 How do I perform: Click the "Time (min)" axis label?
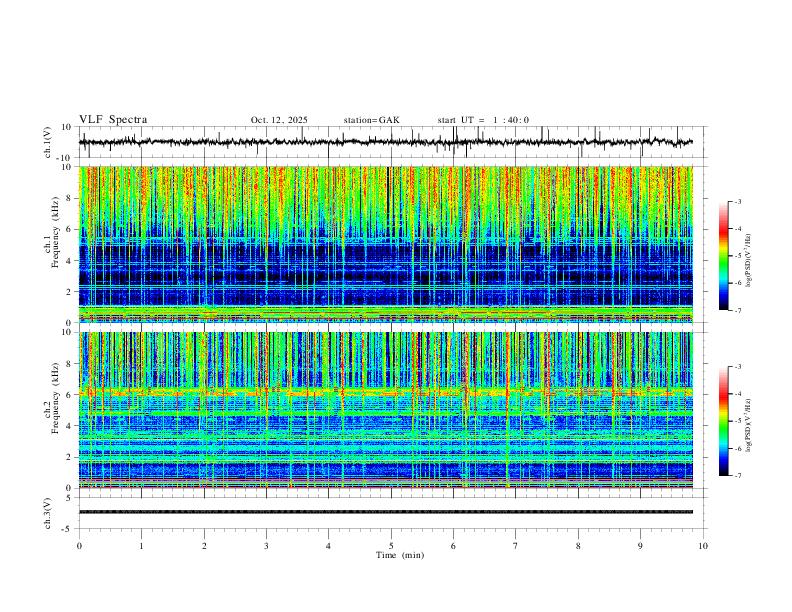click(x=400, y=555)
